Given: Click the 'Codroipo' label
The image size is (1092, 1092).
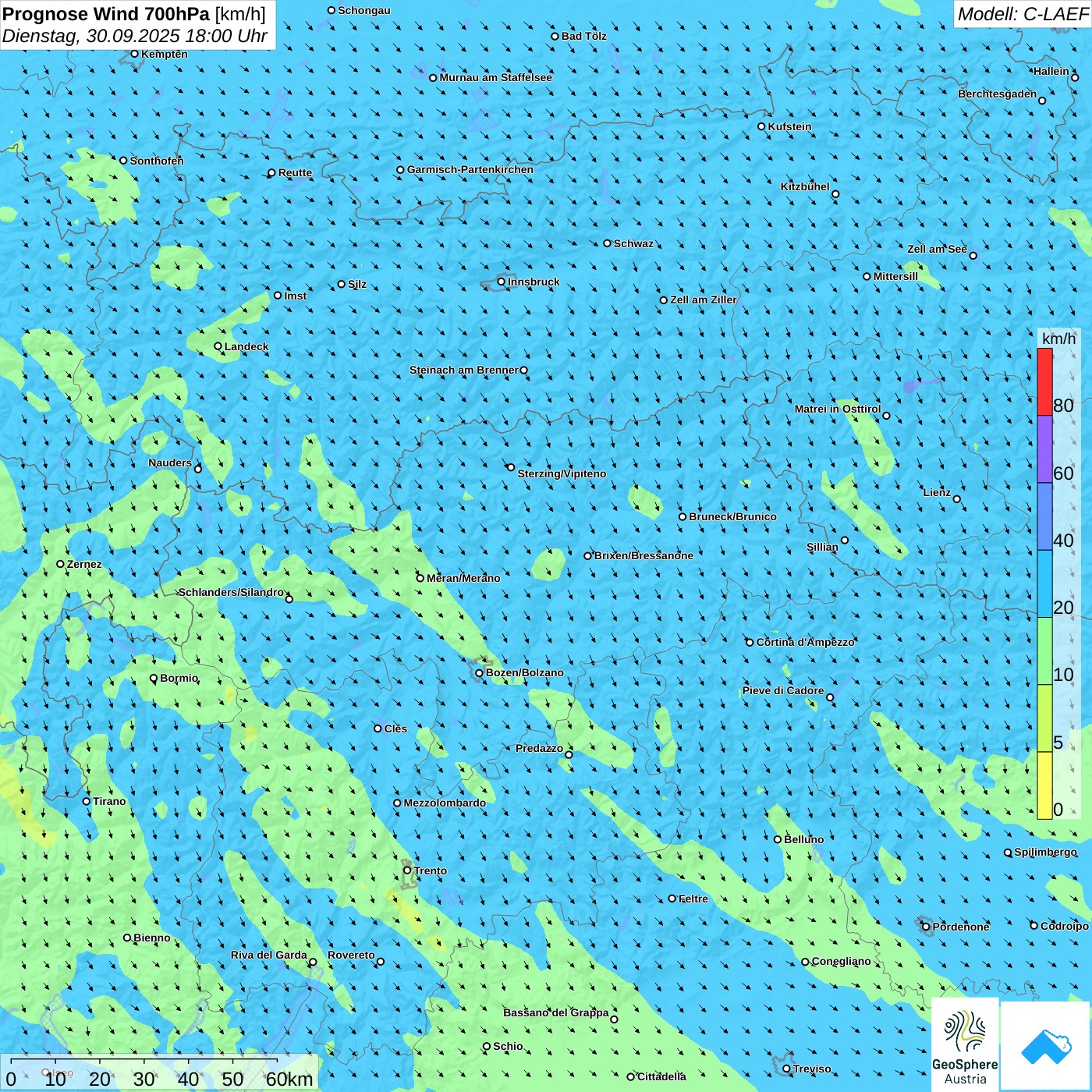Looking at the screenshot, I should tap(1065, 926).
